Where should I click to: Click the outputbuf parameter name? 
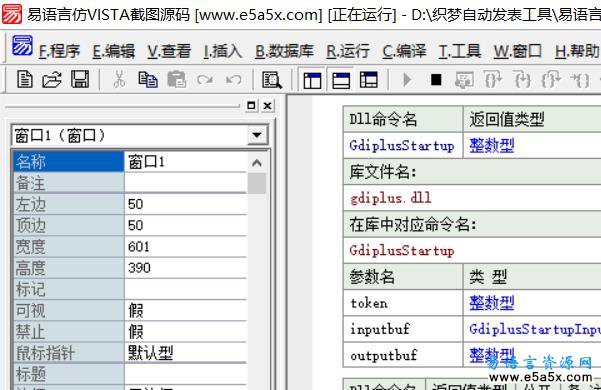coord(383,355)
